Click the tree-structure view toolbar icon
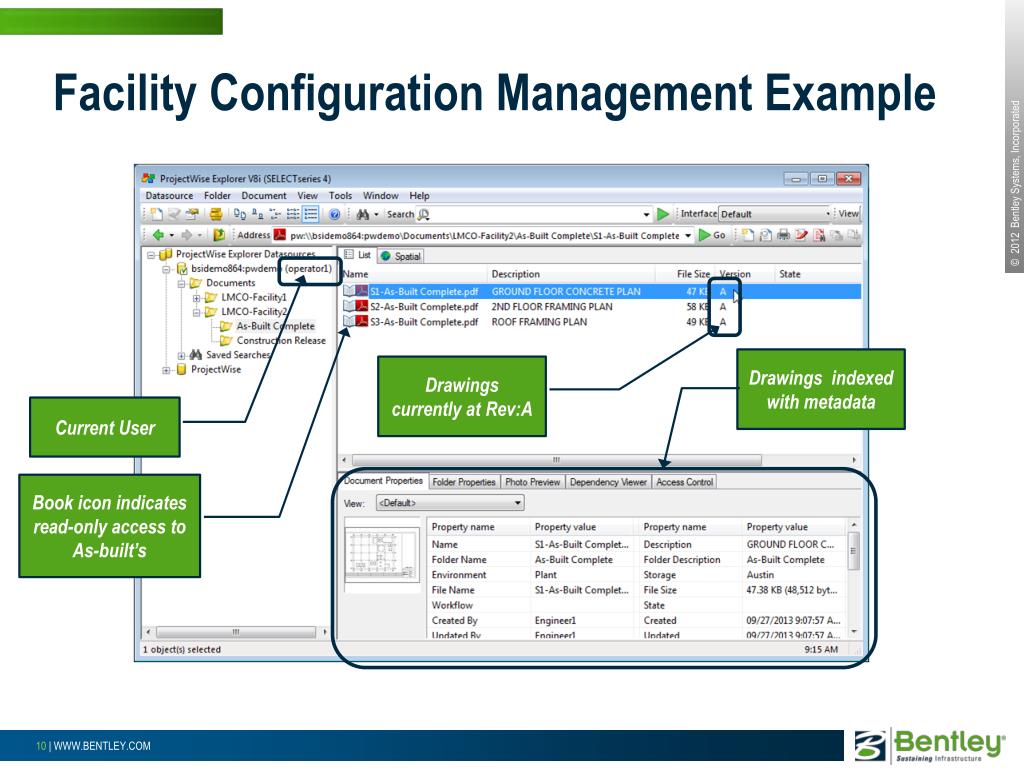1024x768 pixels. pos(275,214)
